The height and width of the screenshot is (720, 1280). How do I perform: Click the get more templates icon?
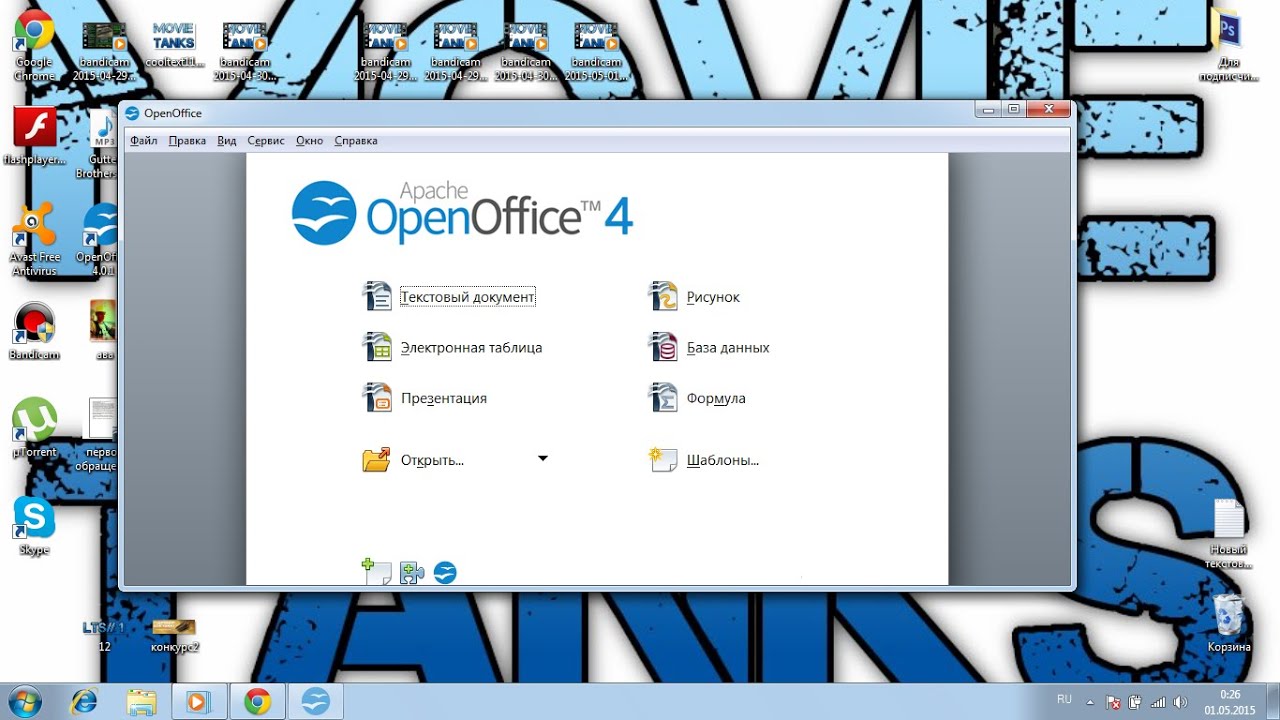click(x=376, y=572)
